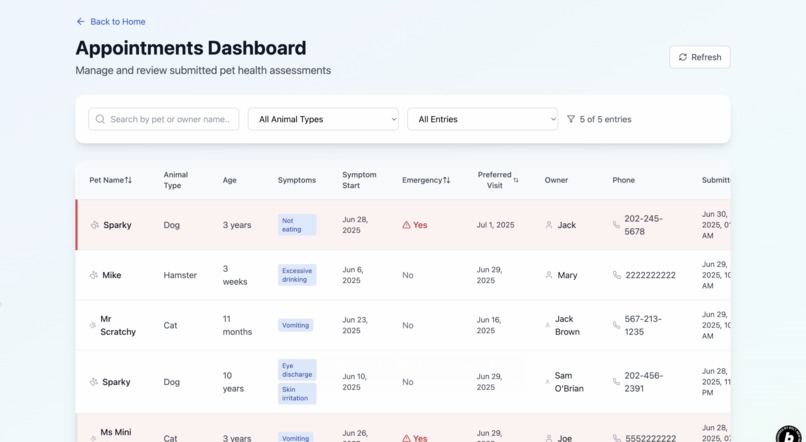Viewport: 806px width, 442px height.
Task: Click the Animal Type column header
Action: [176, 180]
